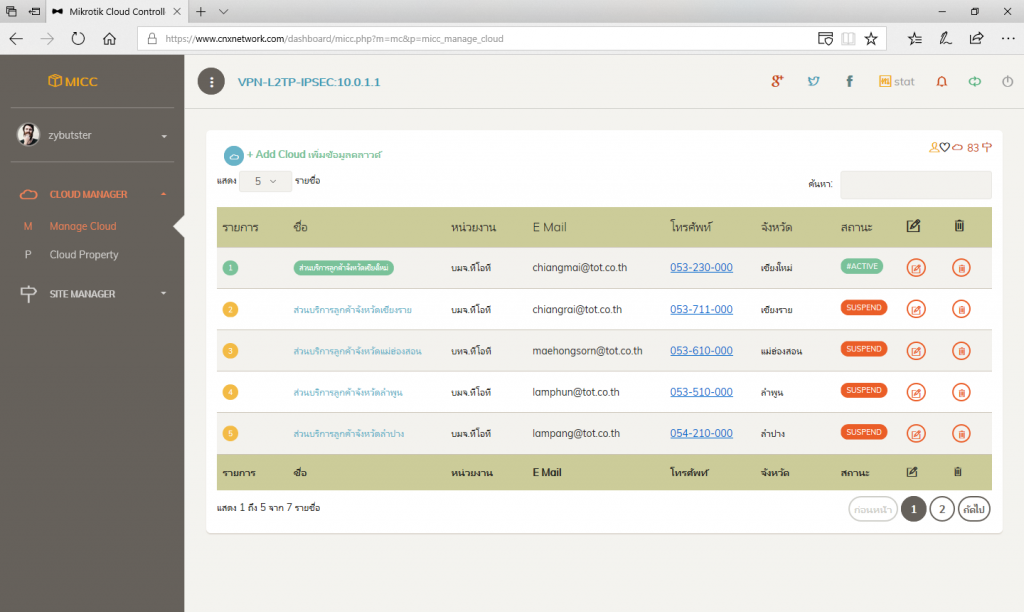Click phone link 053-711-000
1024x612 pixels.
(x=701, y=309)
